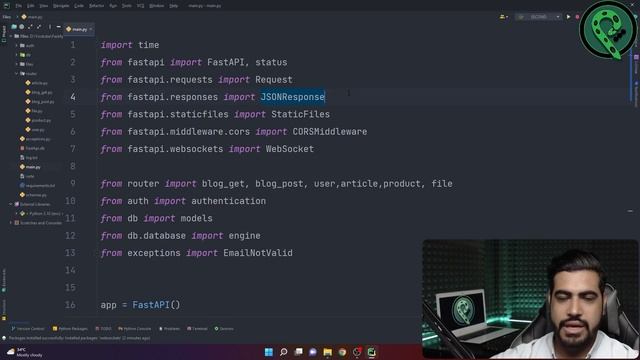Open the File menu
The height and width of the screenshot is (360, 640).
coord(18,6)
